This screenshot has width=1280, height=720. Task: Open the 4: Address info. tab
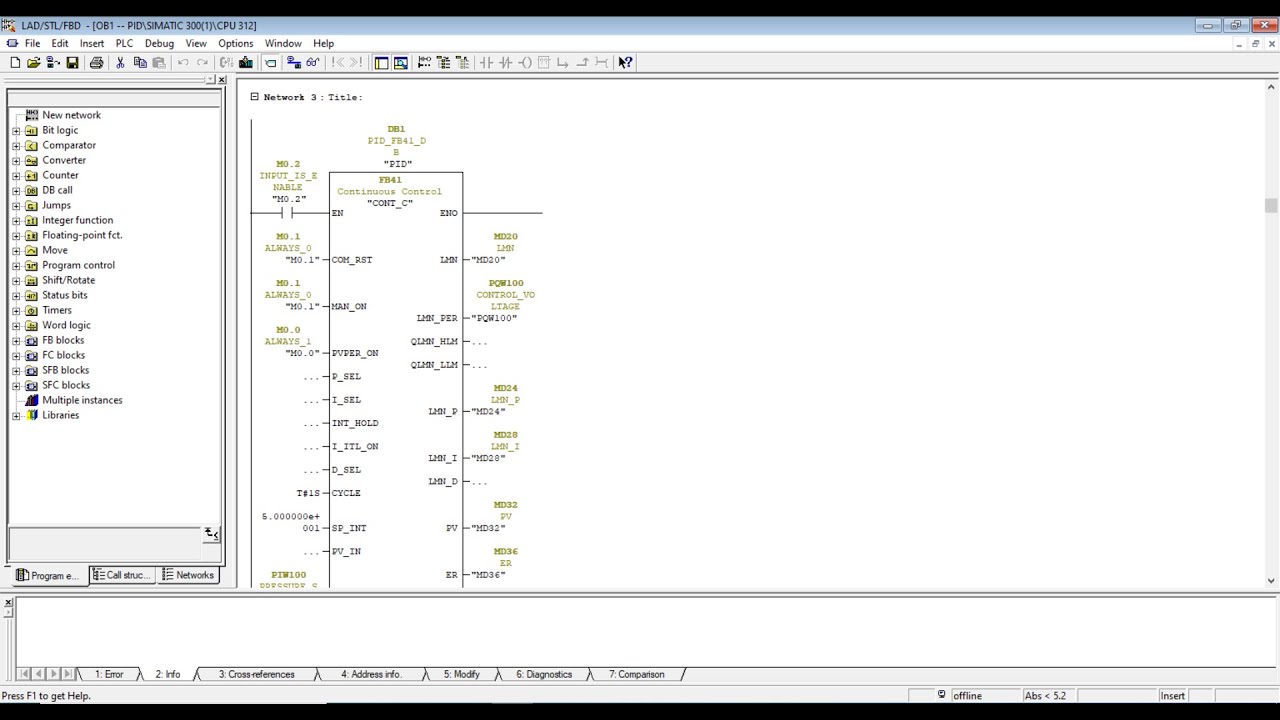[x=371, y=674]
